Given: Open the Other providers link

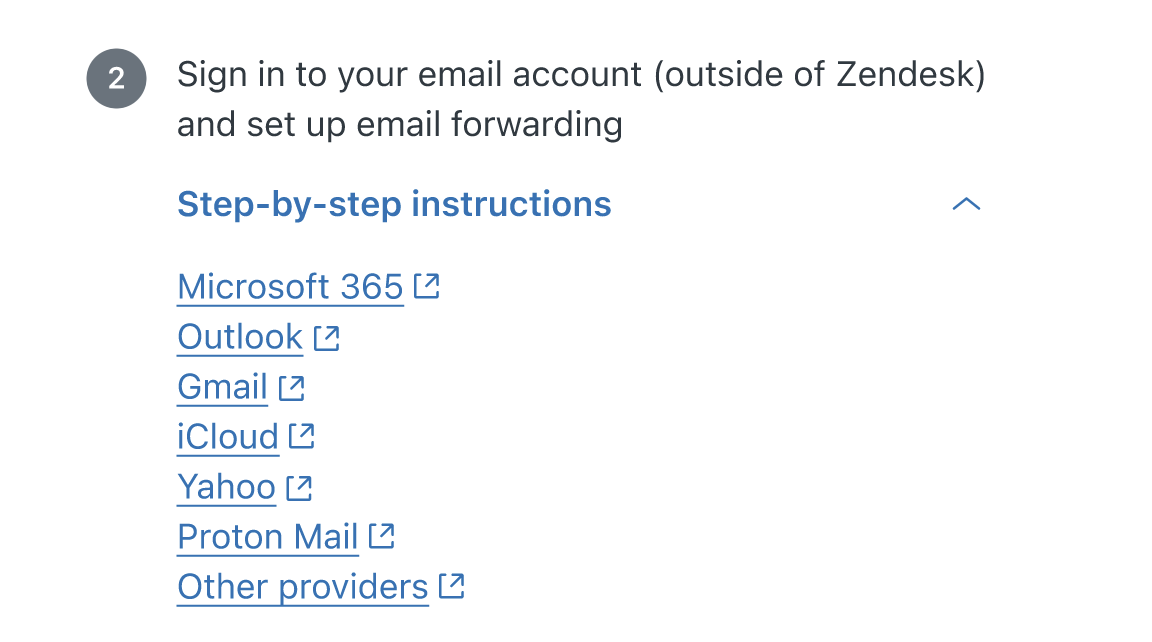Looking at the screenshot, I should [303, 587].
